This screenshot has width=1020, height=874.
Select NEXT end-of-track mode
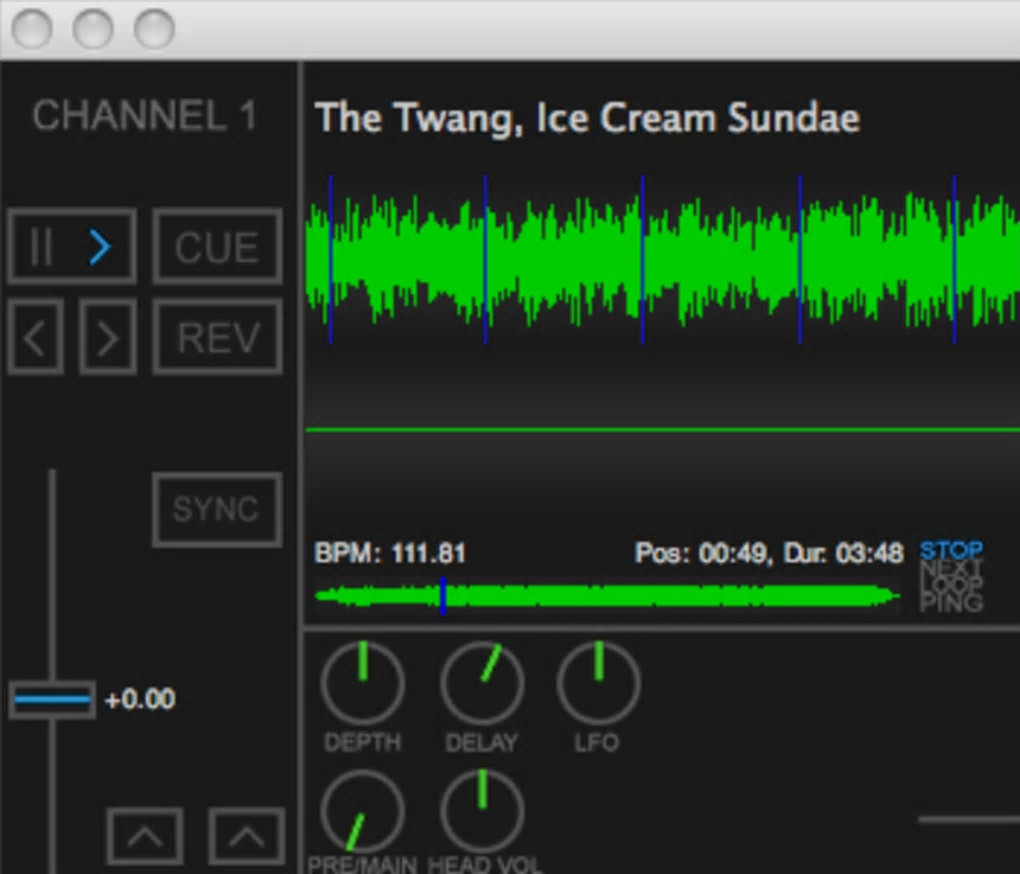(x=951, y=568)
